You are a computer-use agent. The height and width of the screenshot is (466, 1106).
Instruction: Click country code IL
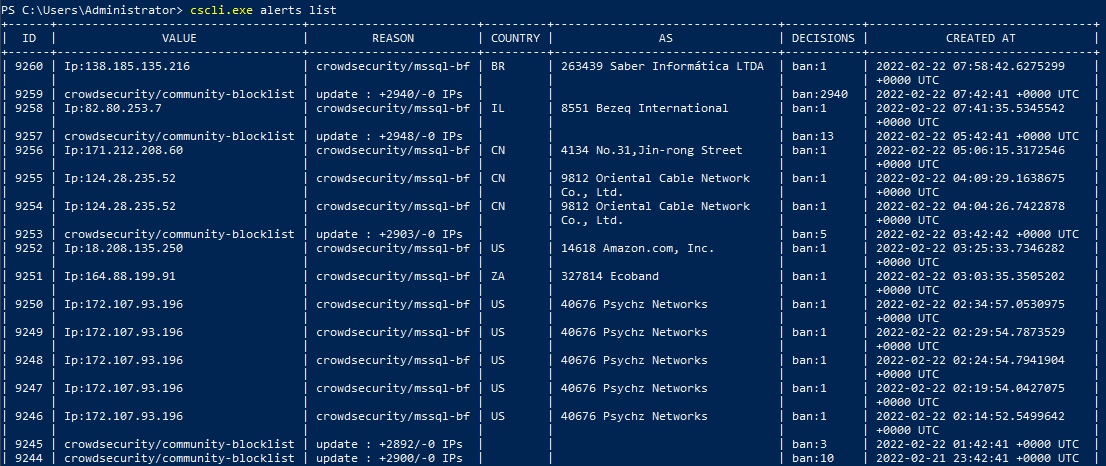(498, 108)
